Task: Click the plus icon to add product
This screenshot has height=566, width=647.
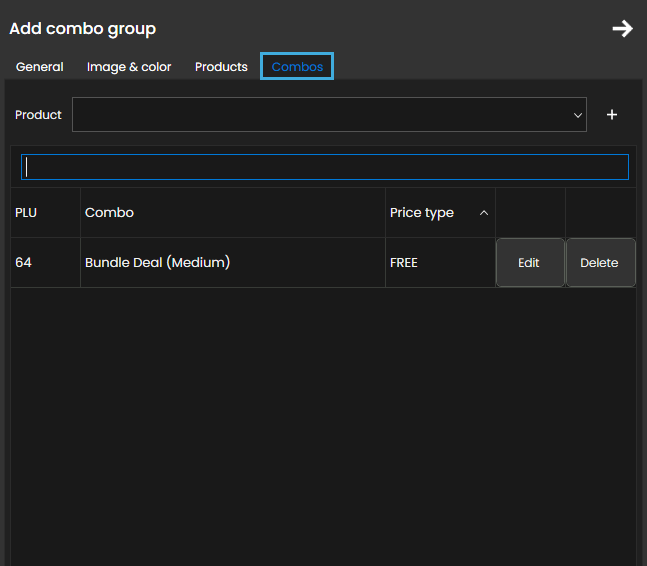Action: click(x=612, y=115)
